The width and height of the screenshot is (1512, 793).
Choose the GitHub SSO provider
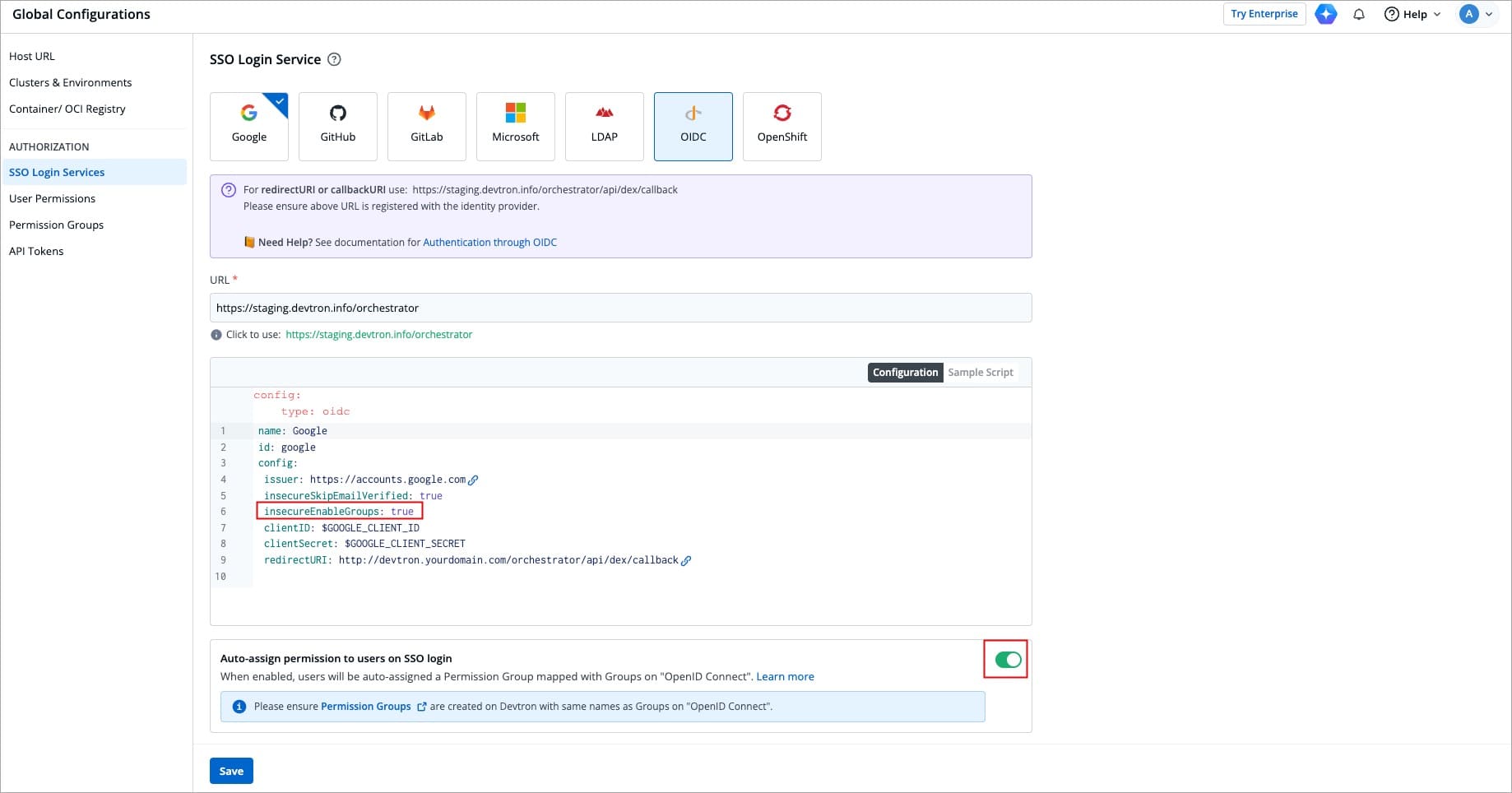click(337, 126)
